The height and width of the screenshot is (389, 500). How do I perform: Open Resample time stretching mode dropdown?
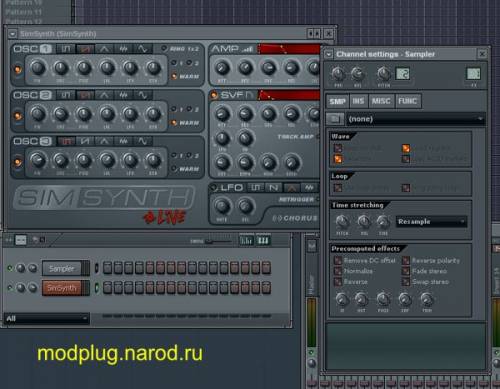432,222
